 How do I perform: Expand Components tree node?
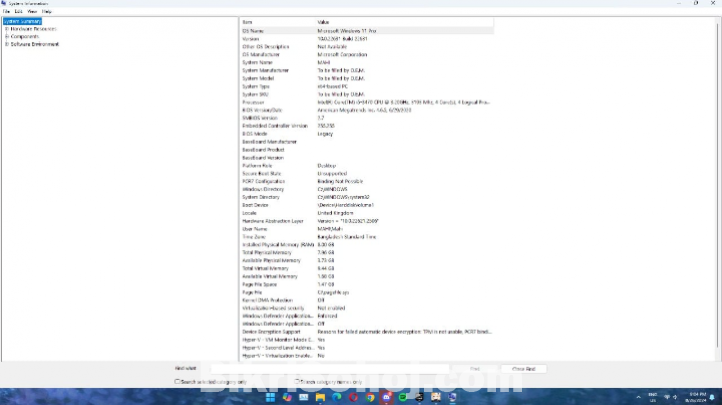[x=7, y=36]
